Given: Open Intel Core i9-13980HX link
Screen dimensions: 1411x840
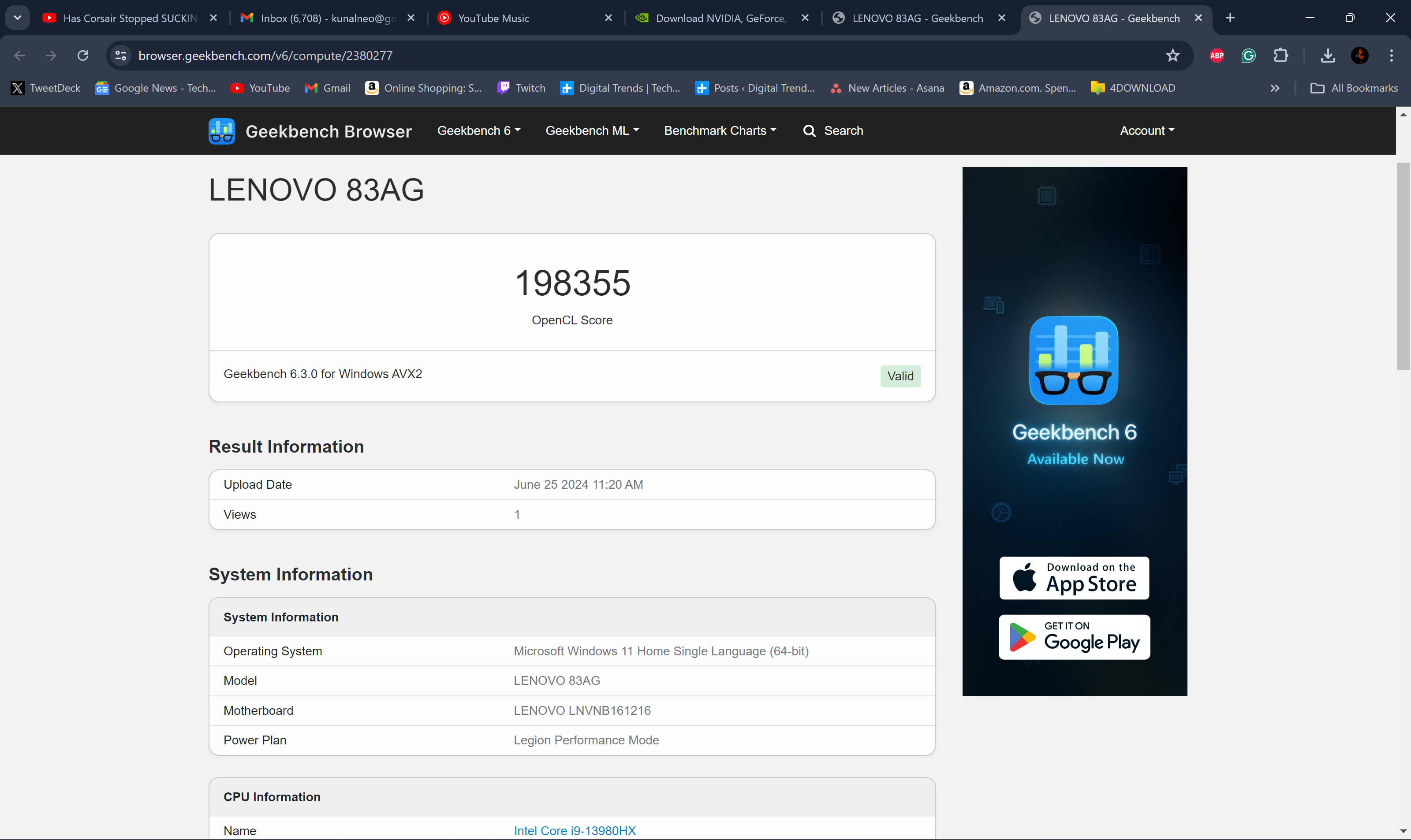Looking at the screenshot, I should [x=575, y=830].
